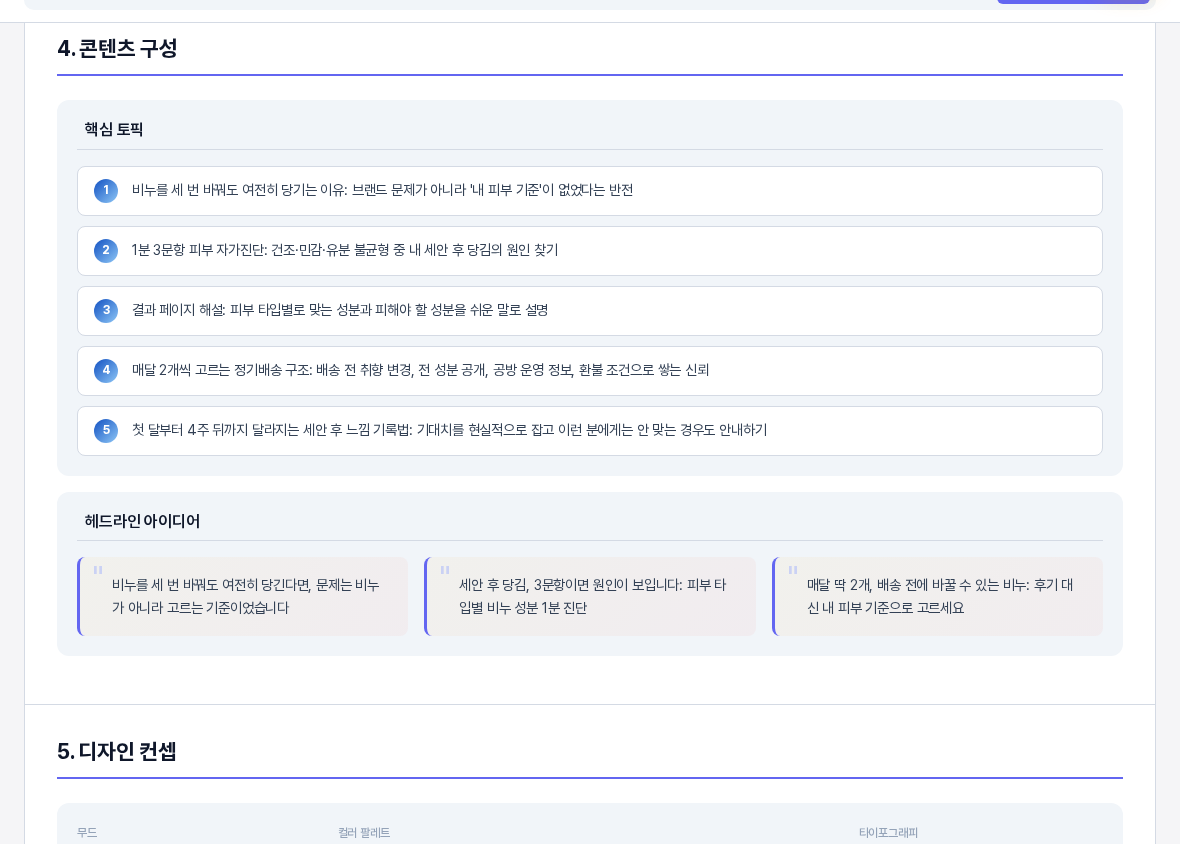Click the number 4 badge in 핵심 토픽
1180x844 pixels.
coord(106,370)
